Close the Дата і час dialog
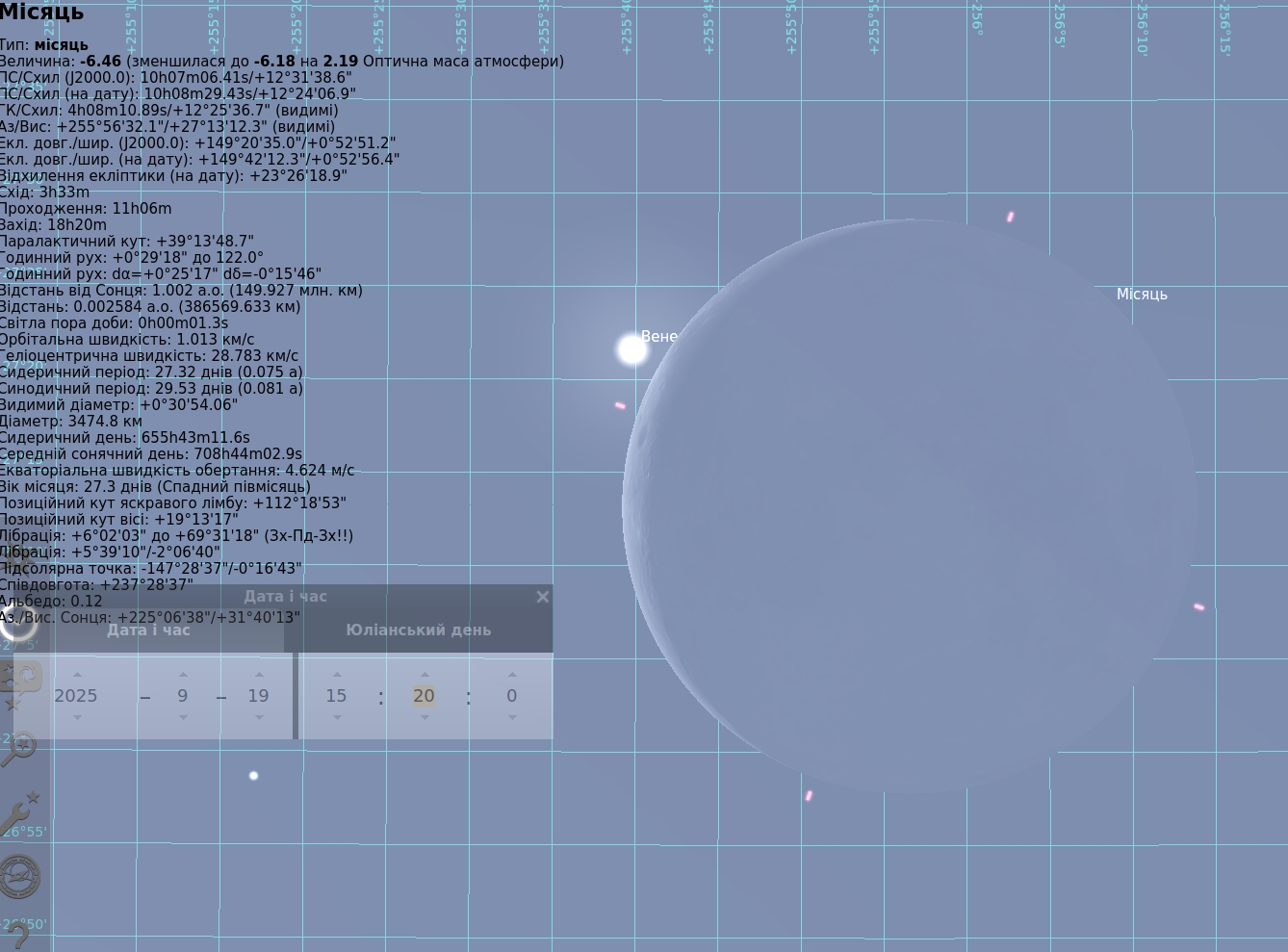This screenshot has height=952, width=1288. (x=542, y=597)
